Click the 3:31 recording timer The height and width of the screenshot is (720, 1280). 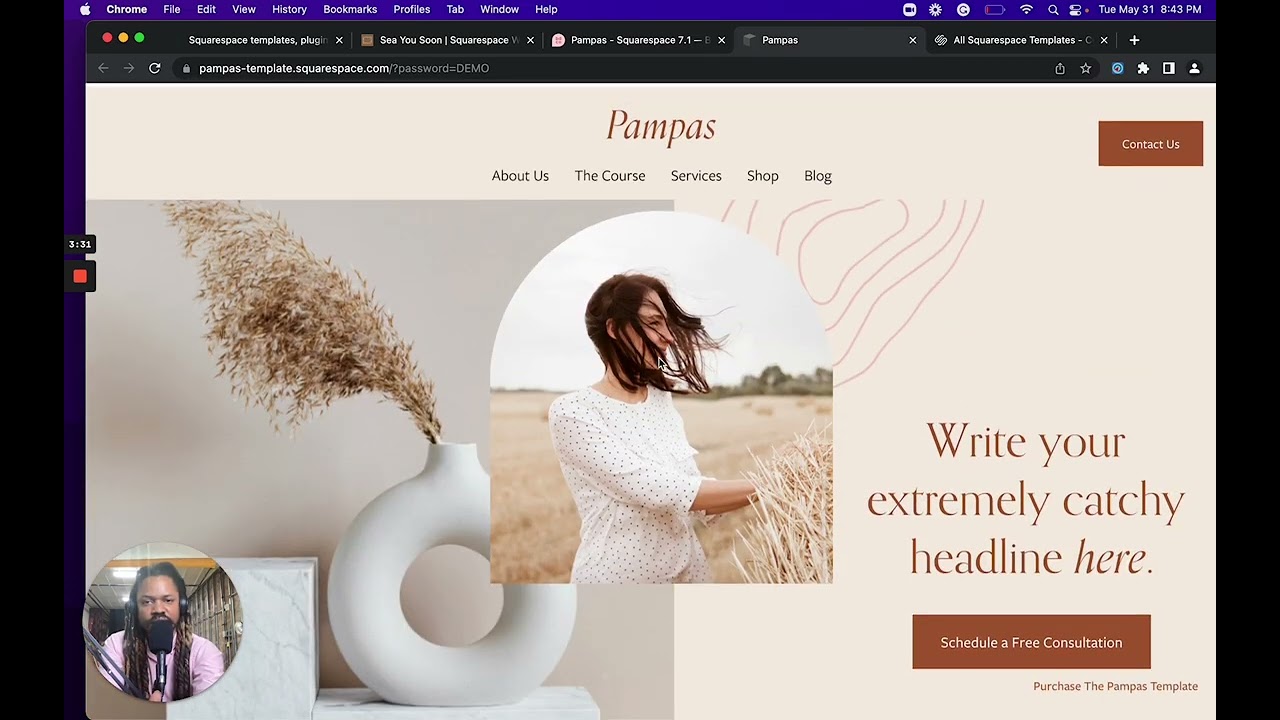(80, 244)
